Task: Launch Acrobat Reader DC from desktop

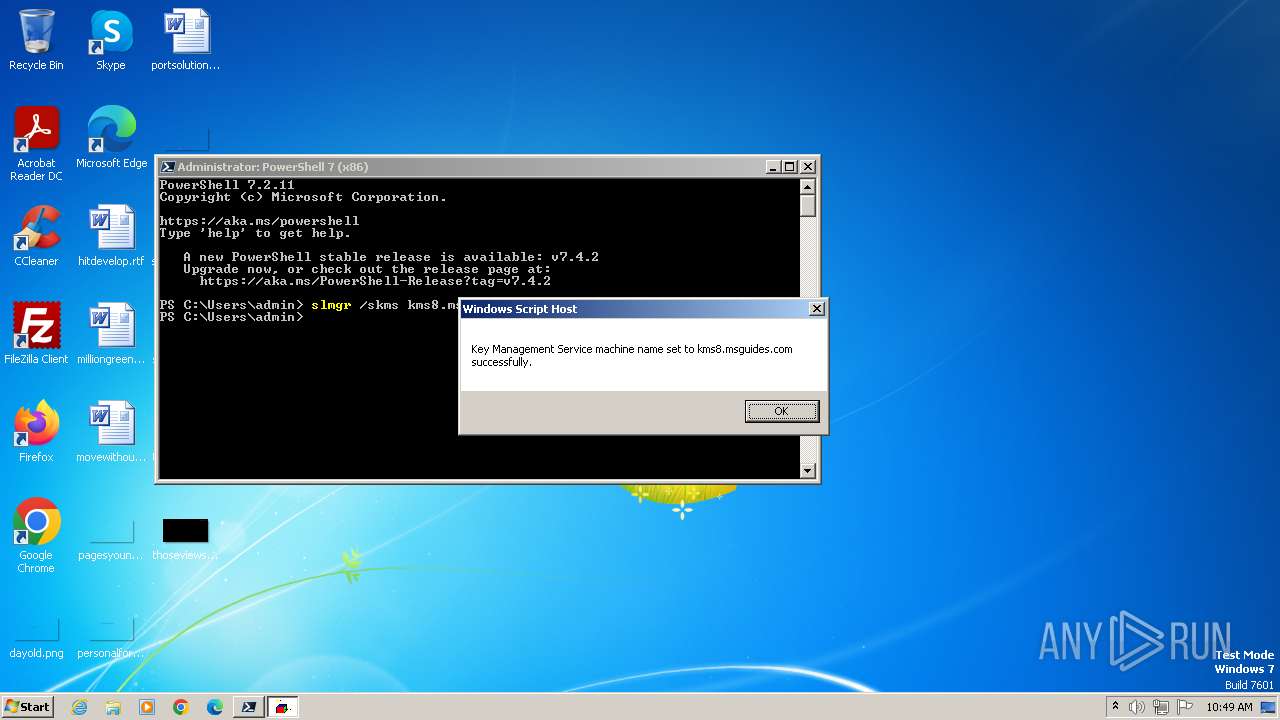Action: 36,144
